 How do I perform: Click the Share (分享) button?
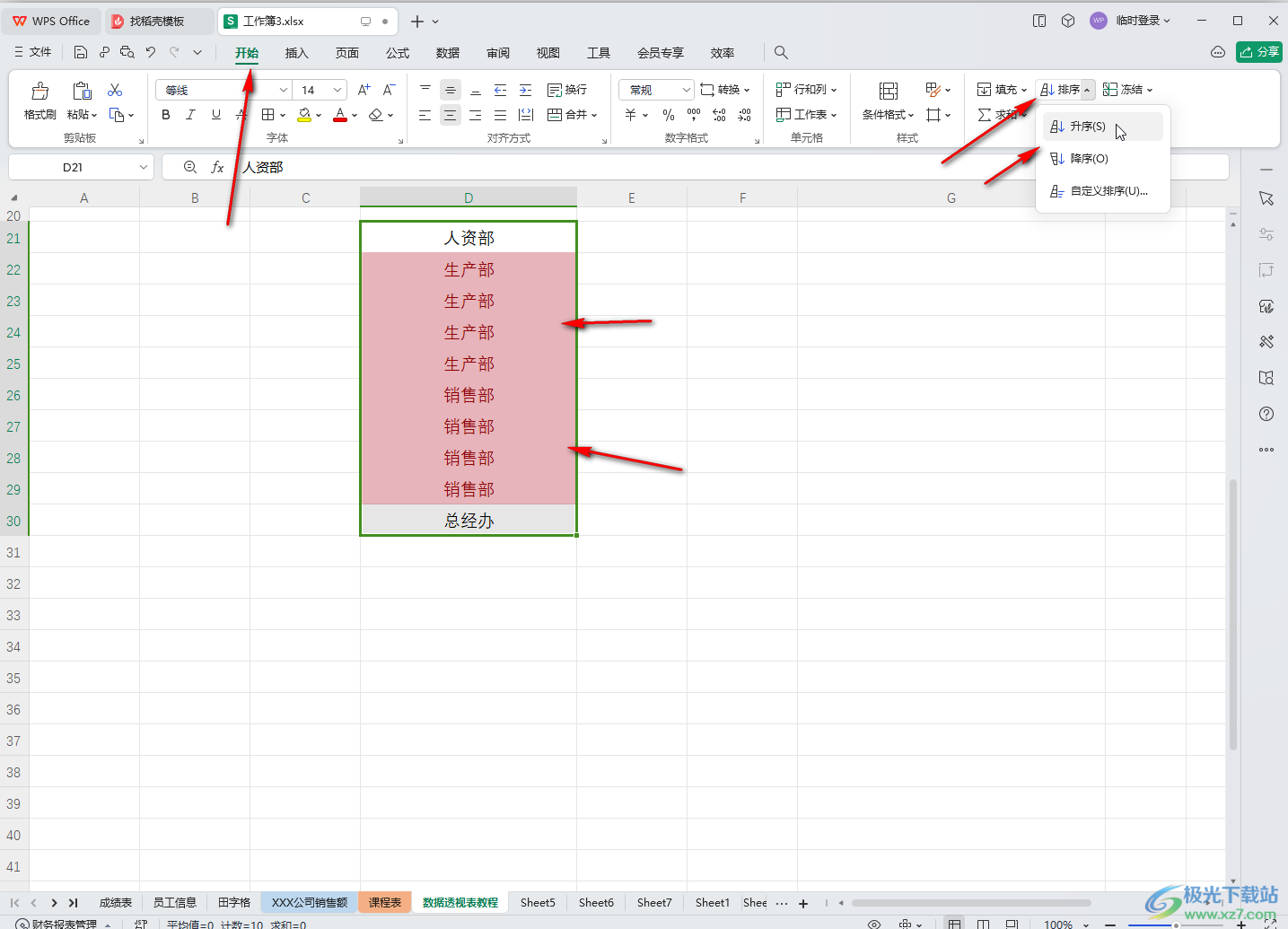(x=1258, y=52)
